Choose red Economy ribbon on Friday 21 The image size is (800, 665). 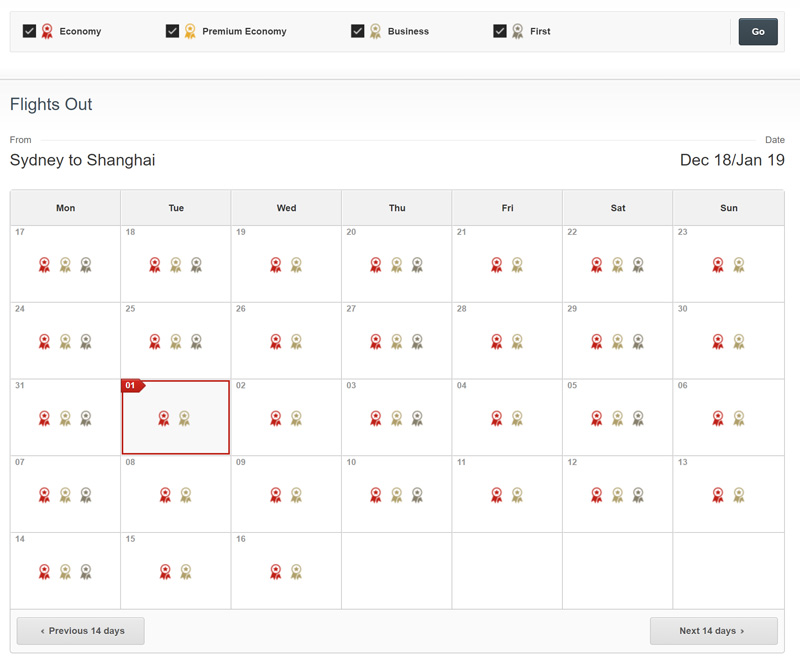coord(496,265)
